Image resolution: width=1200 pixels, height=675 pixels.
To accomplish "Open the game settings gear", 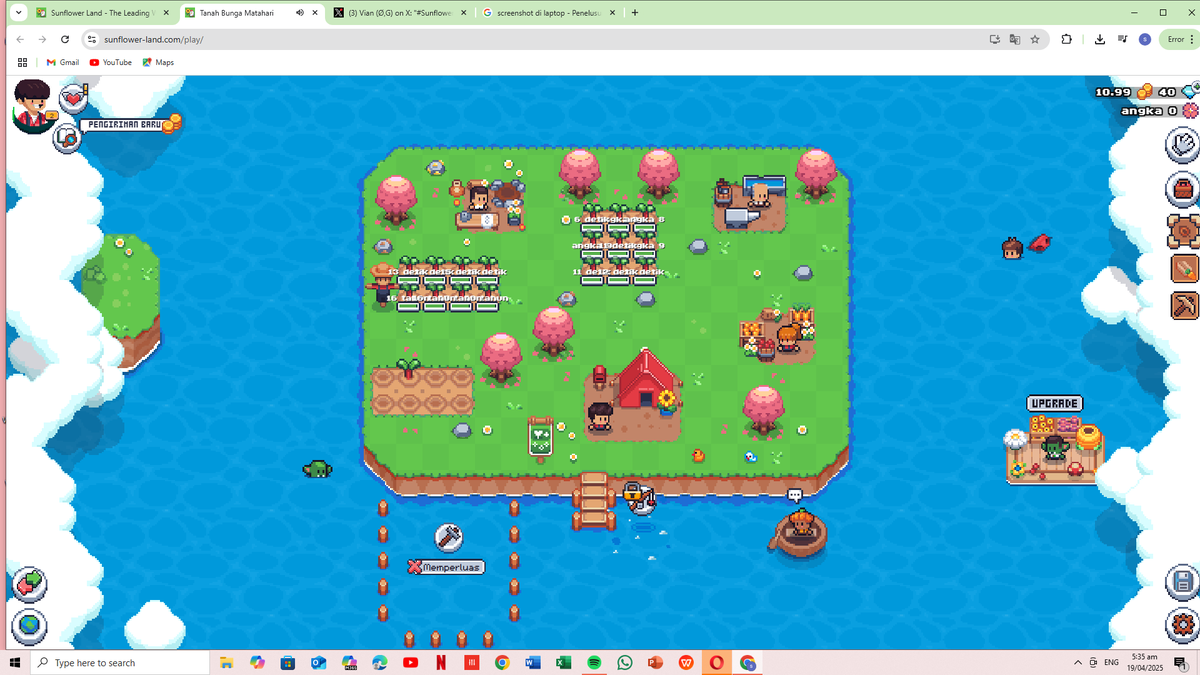I will [1182, 625].
